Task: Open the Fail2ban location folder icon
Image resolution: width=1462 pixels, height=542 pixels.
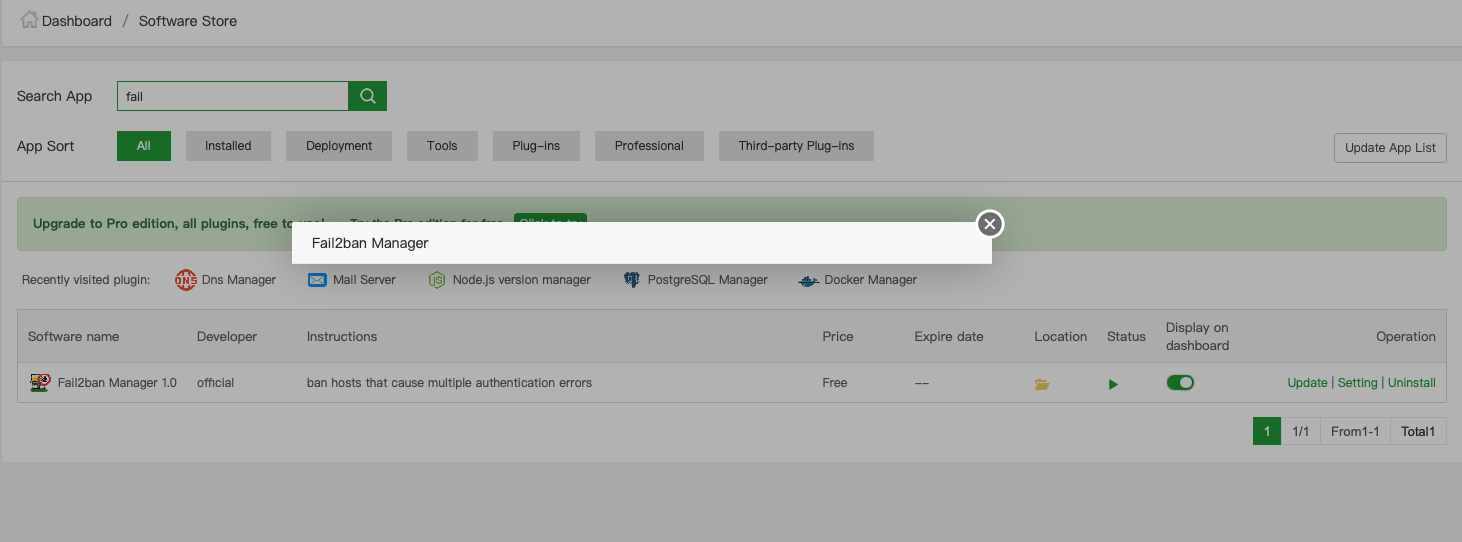Action: [x=1042, y=384]
